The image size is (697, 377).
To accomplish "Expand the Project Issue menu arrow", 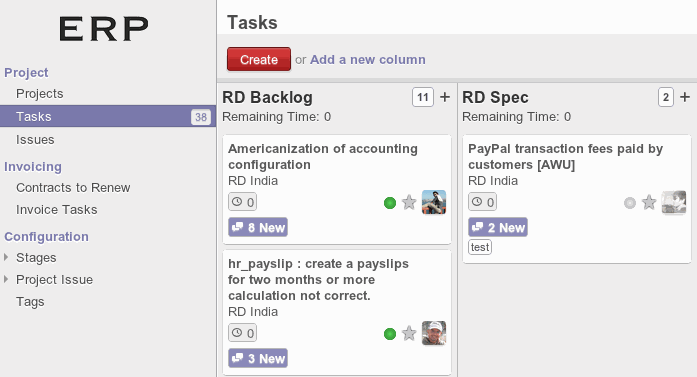I will 6,279.
